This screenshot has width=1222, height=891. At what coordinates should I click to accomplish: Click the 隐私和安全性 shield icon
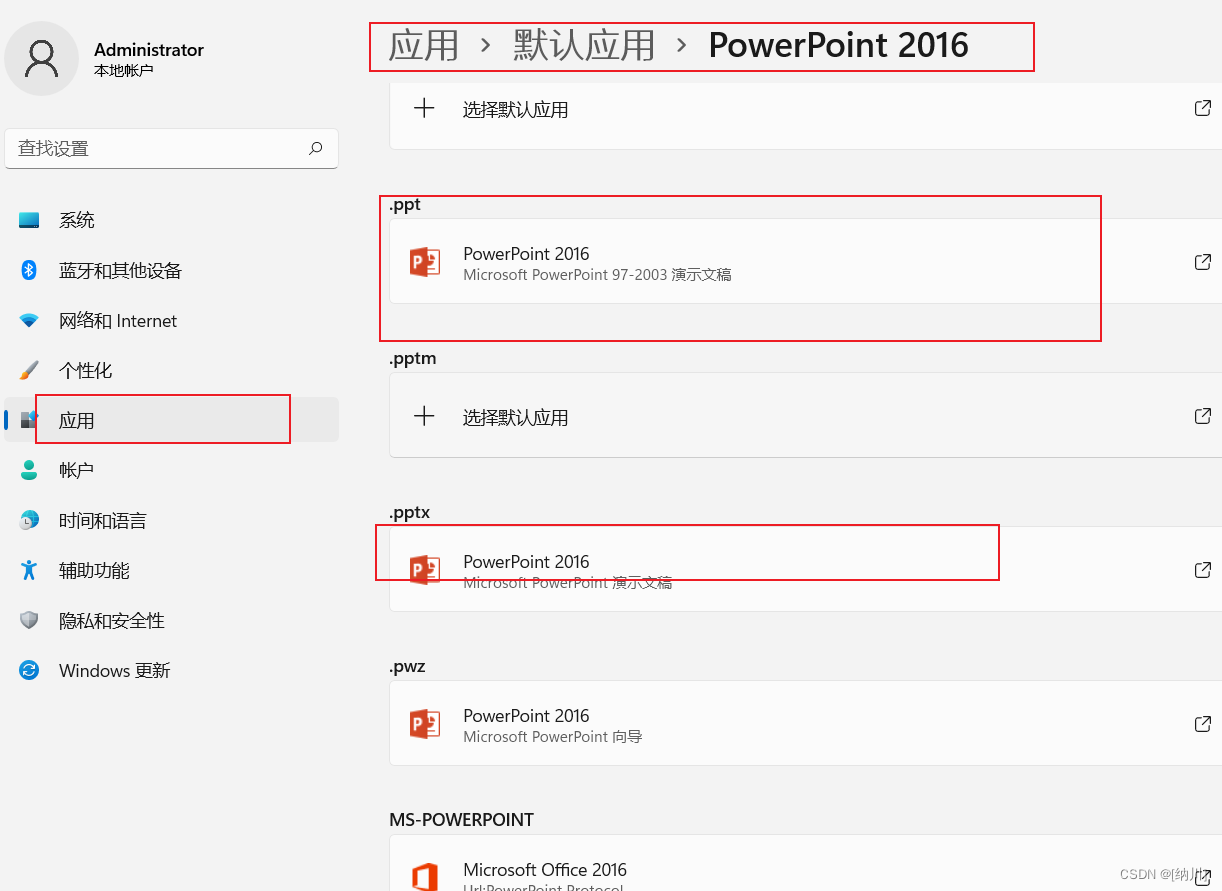(29, 620)
